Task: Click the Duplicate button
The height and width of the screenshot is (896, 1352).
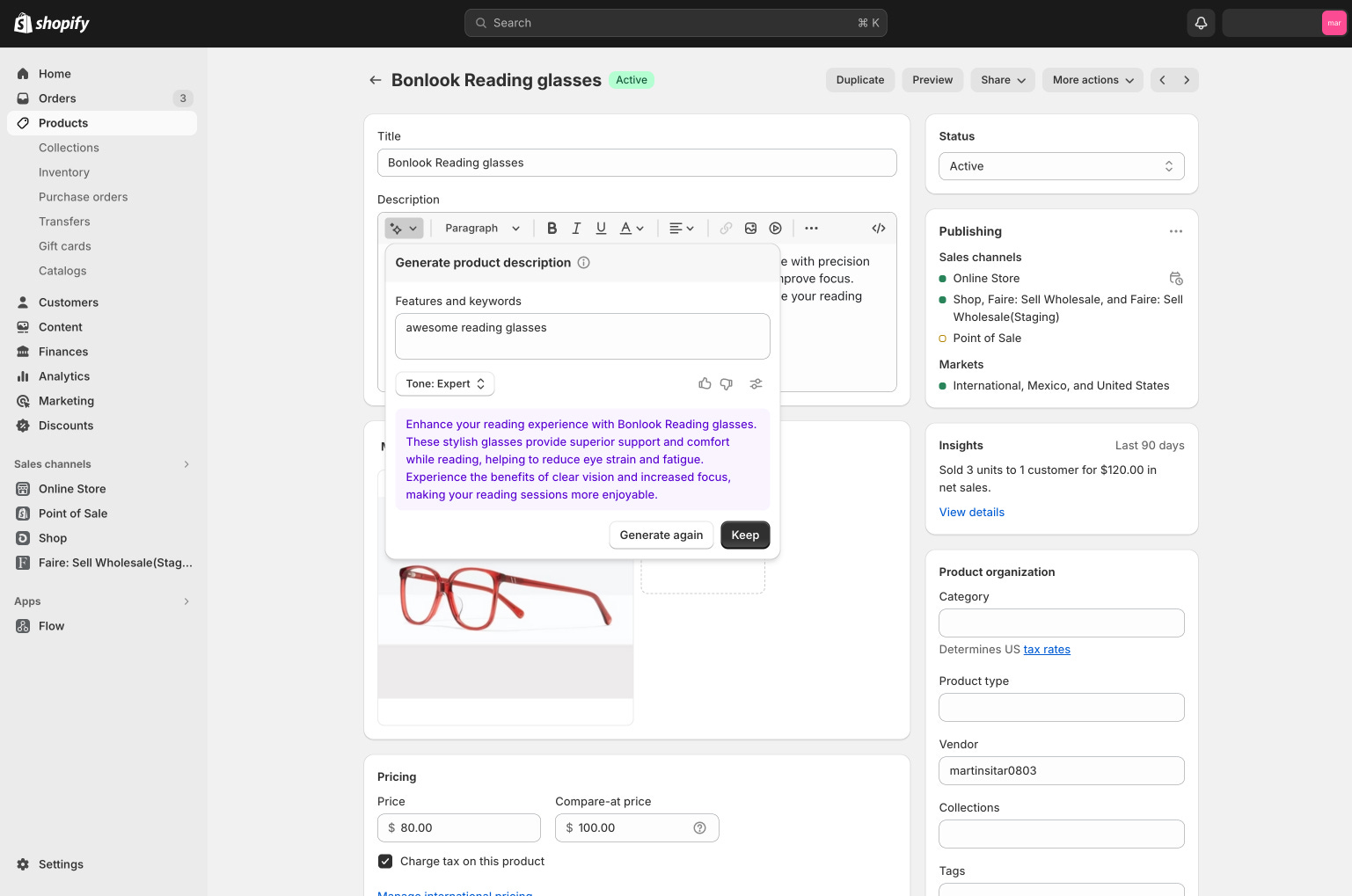Action: 860,80
